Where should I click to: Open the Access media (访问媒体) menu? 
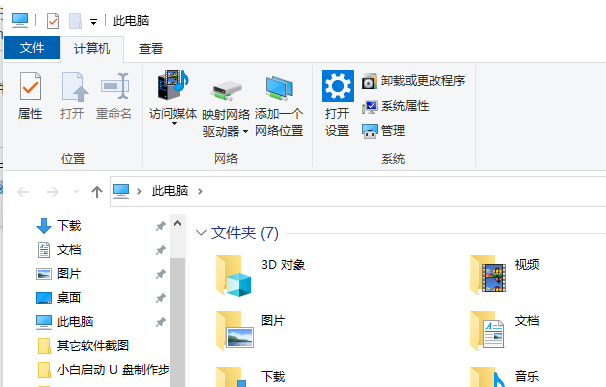pos(173,98)
